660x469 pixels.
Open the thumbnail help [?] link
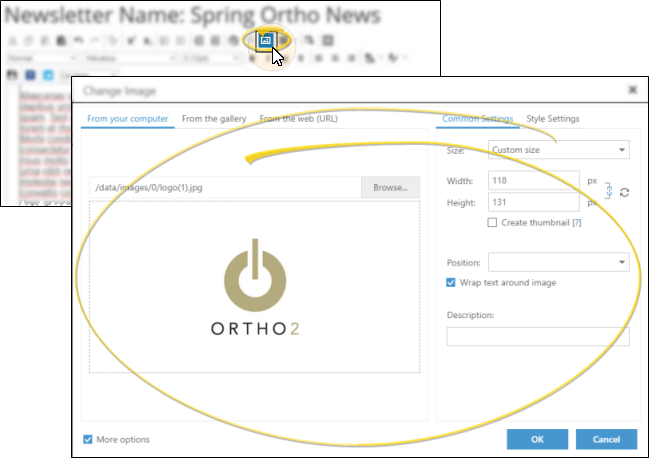tap(576, 223)
